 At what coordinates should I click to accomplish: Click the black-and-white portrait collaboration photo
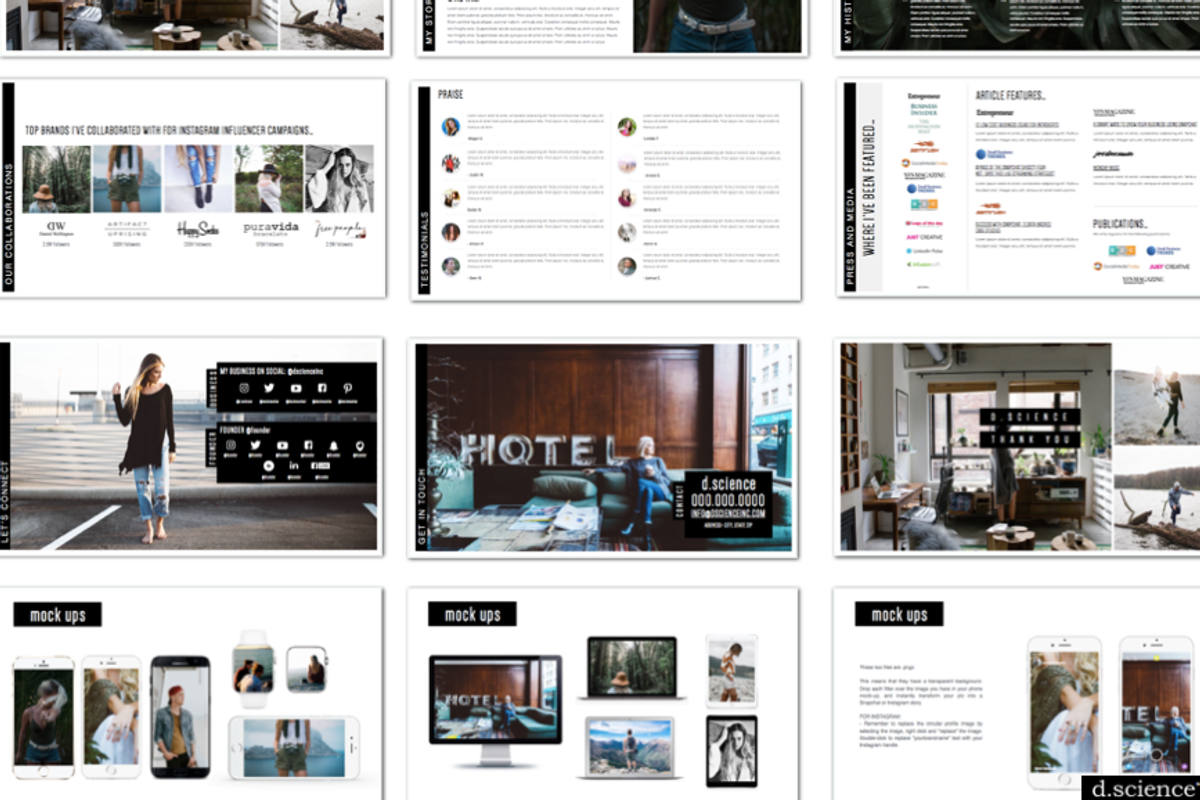pyautogui.click(x=339, y=179)
